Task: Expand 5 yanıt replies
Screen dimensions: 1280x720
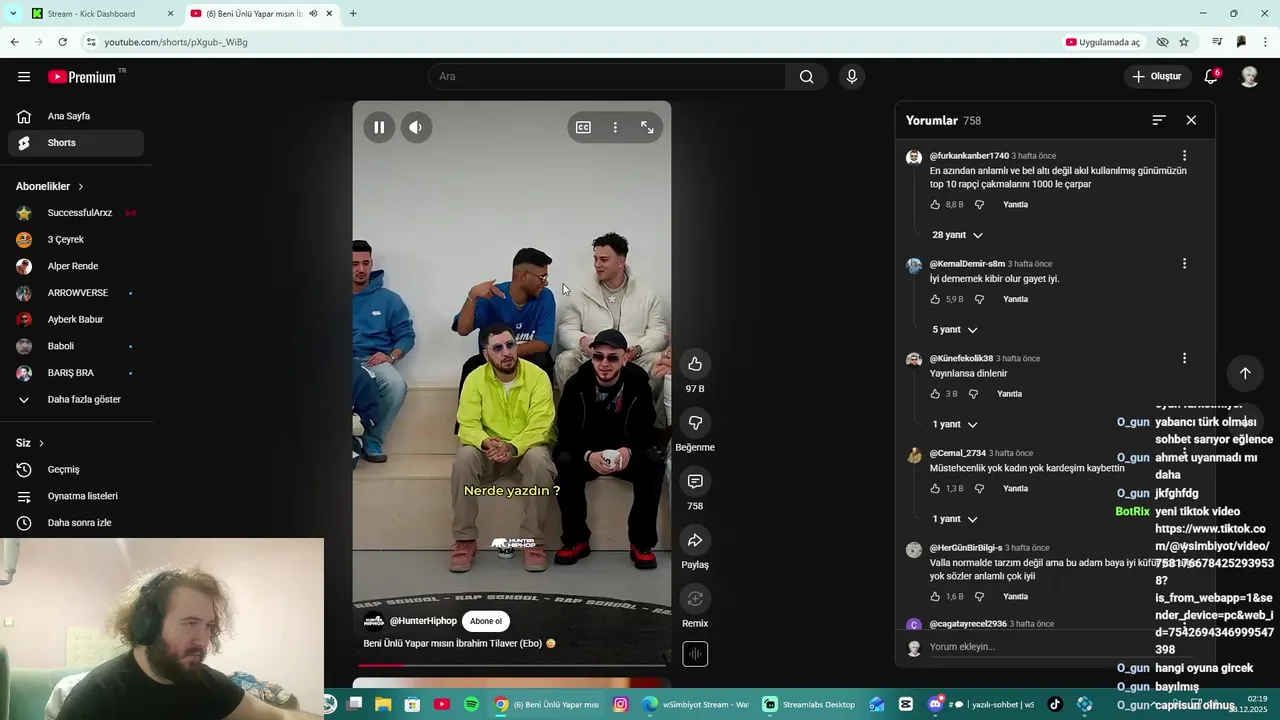Action: click(x=955, y=330)
